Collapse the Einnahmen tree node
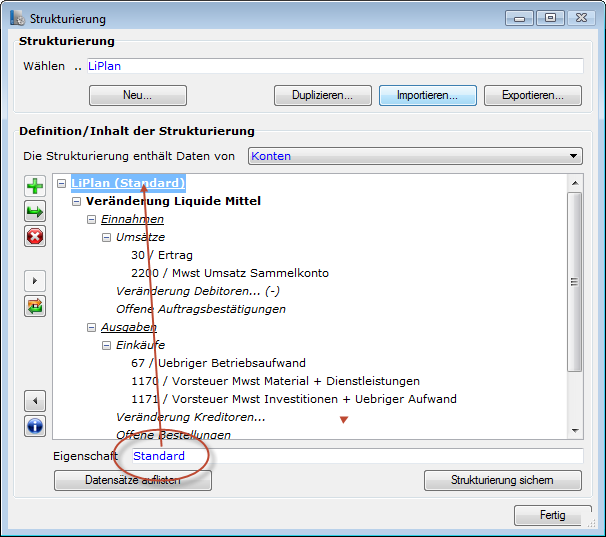This screenshot has height=537, width=606. coord(91,220)
